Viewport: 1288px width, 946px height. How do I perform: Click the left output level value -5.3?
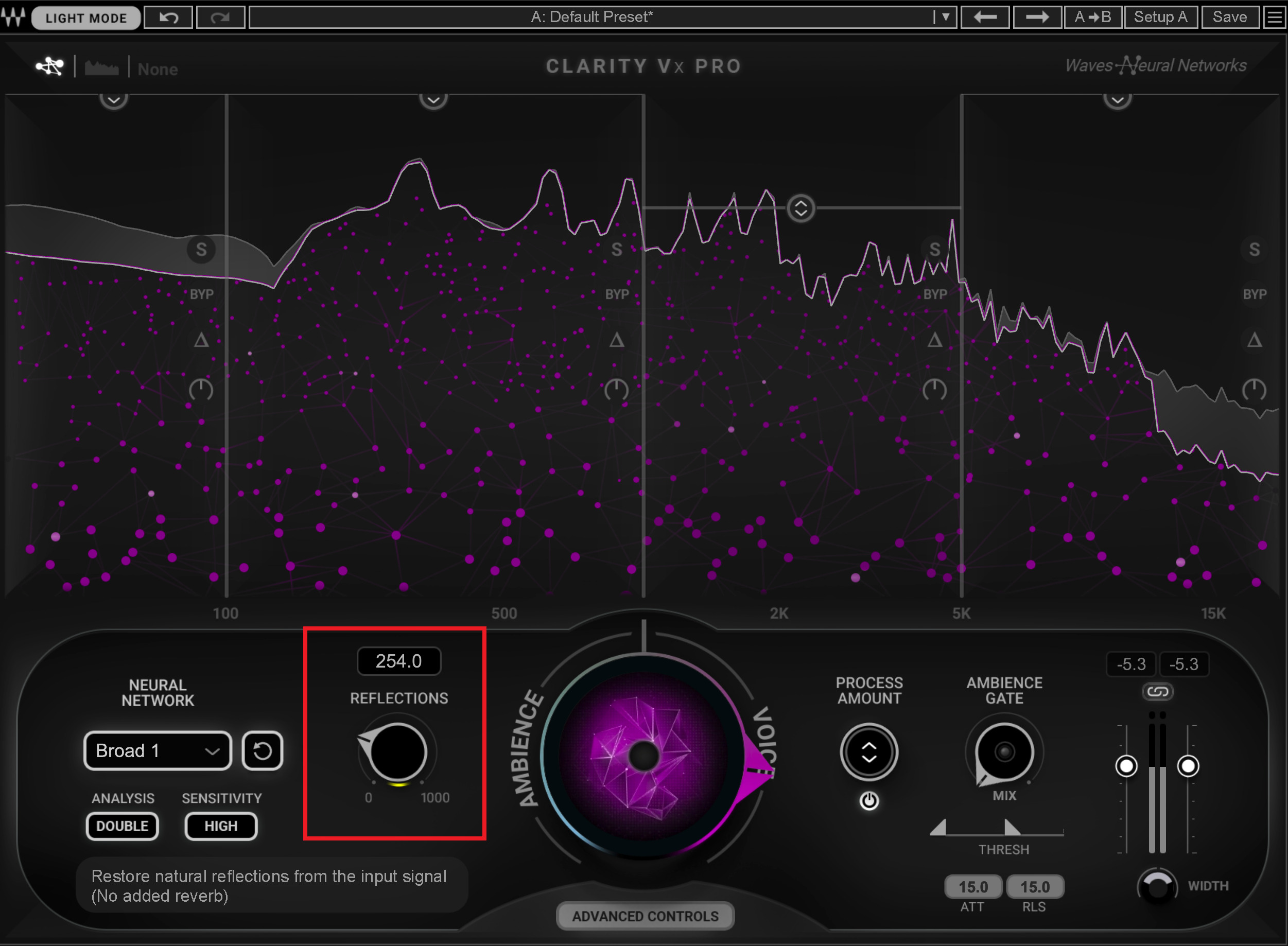coord(1131,664)
